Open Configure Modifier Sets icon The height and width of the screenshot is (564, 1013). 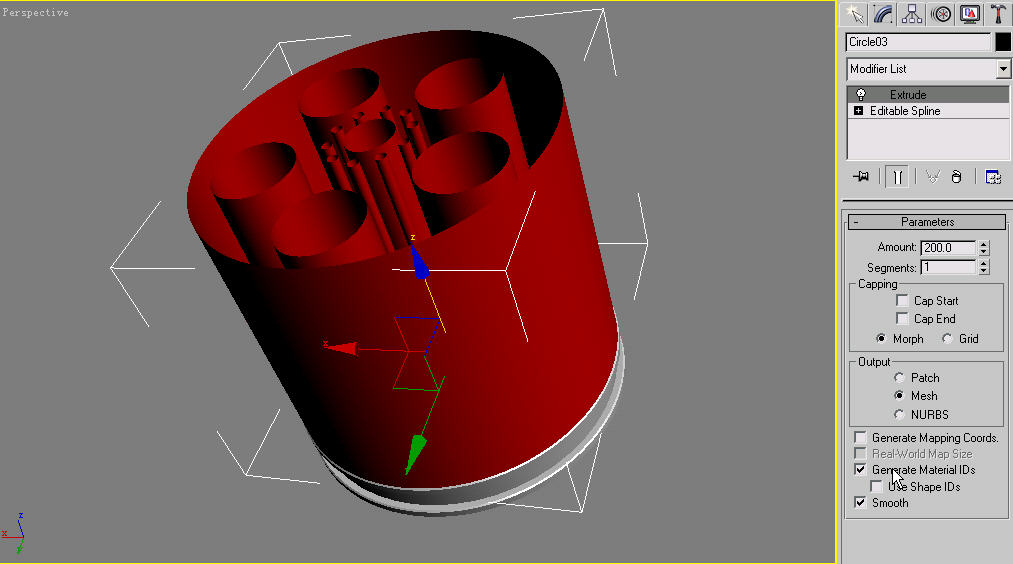click(993, 177)
